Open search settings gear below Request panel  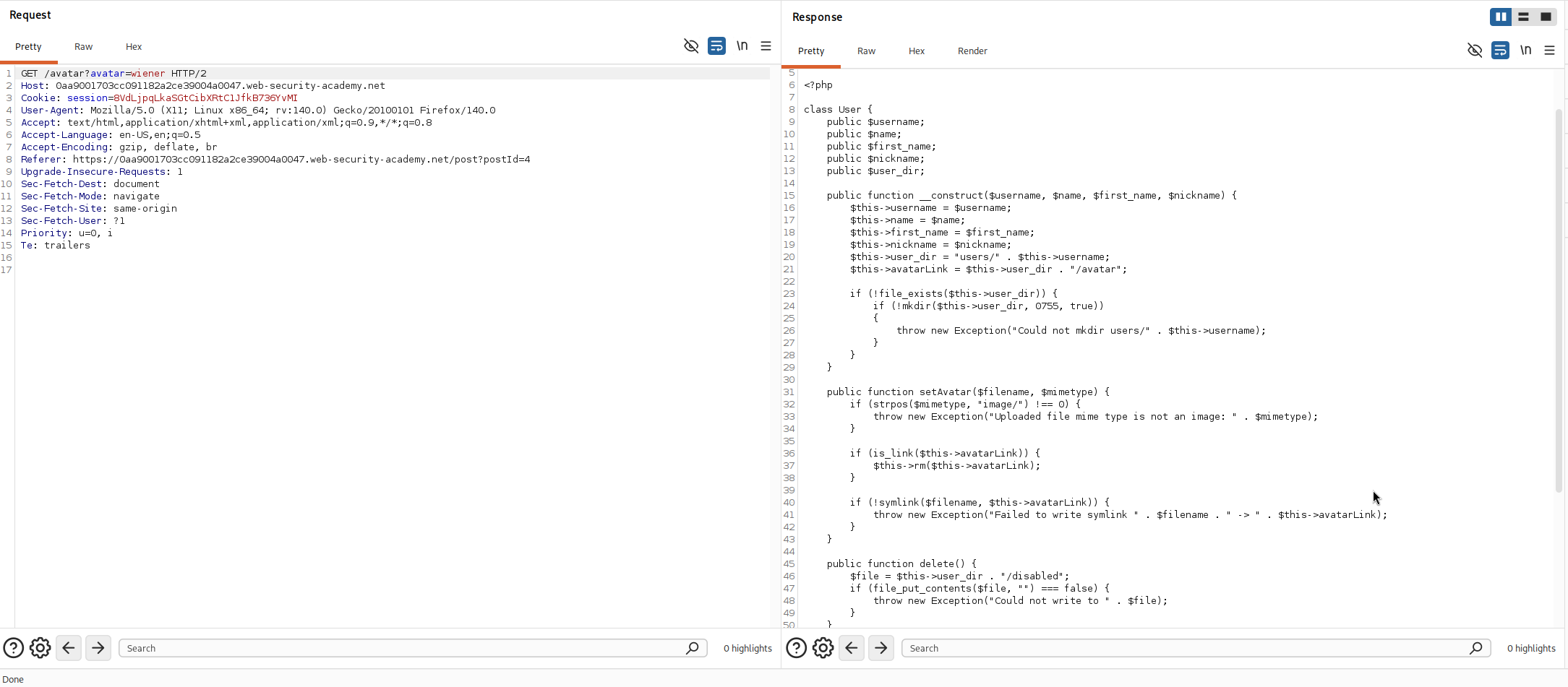point(40,648)
